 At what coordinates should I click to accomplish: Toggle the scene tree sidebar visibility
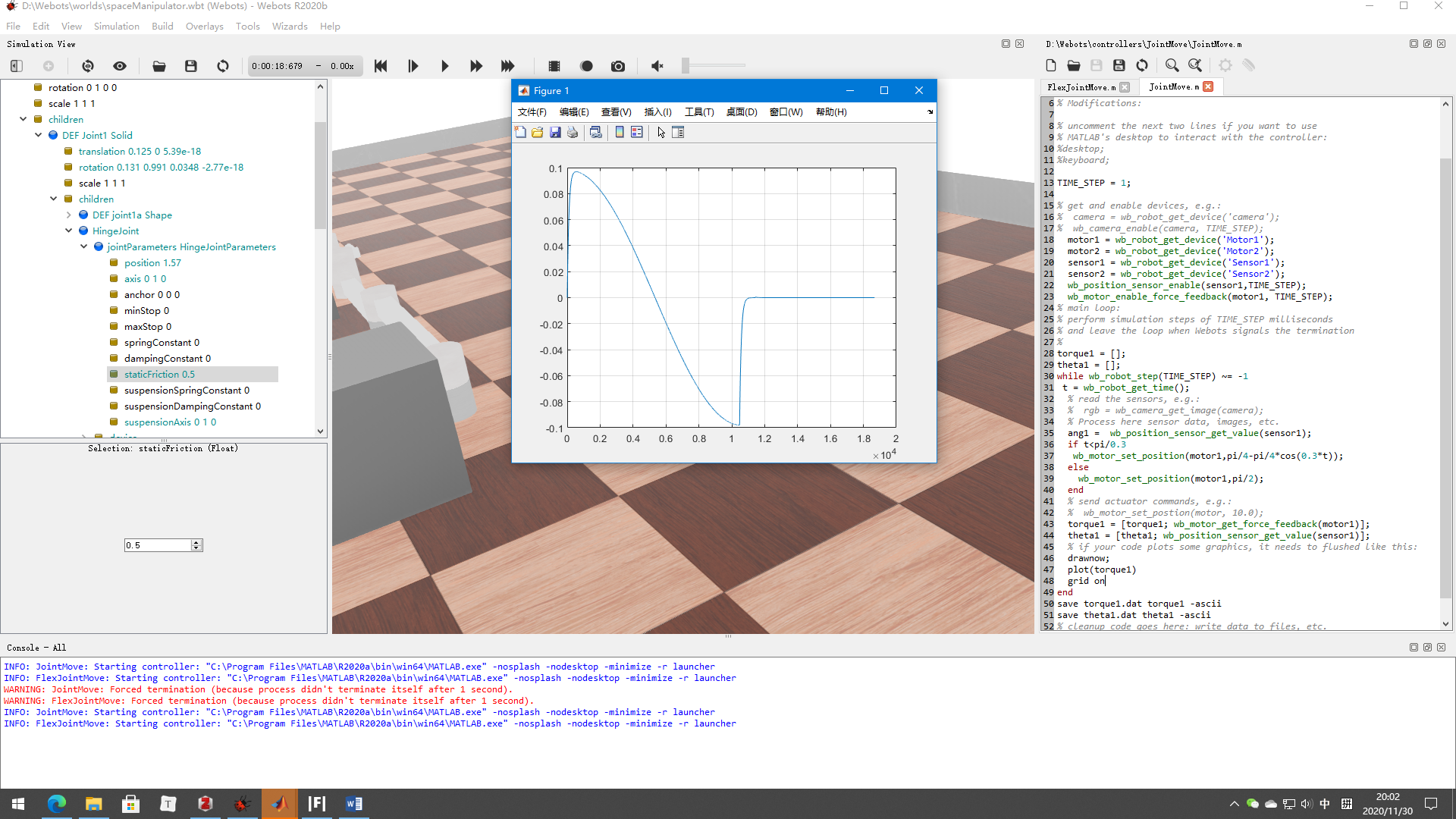[x=17, y=66]
